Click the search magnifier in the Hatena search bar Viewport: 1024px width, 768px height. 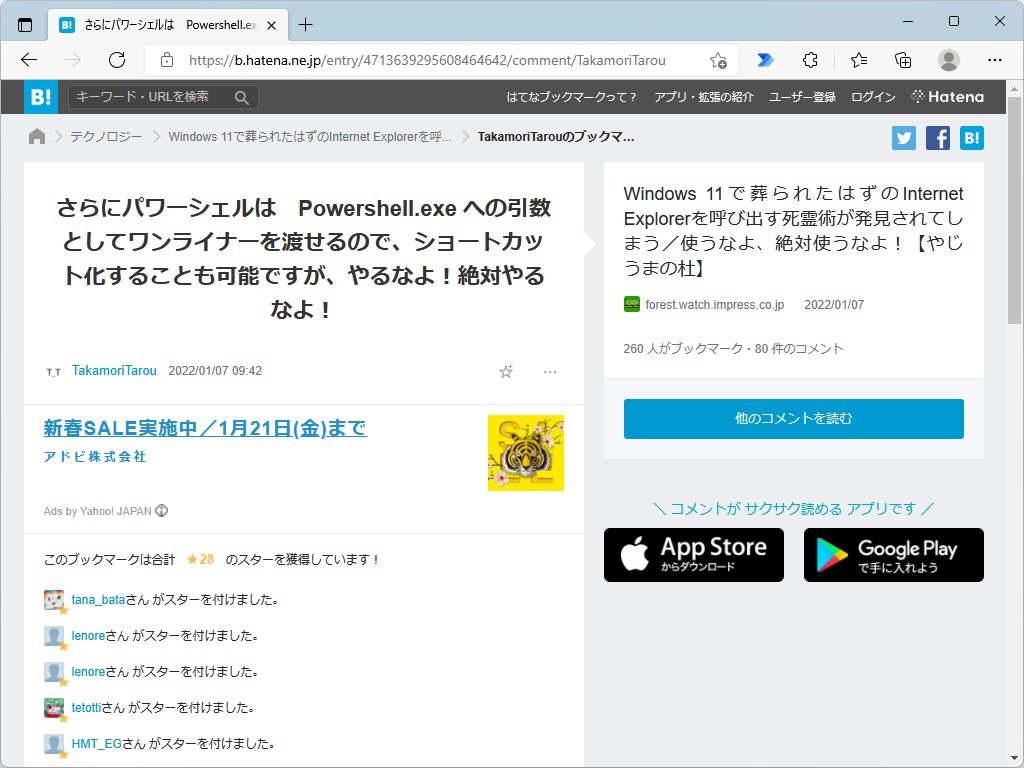[240, 97]
